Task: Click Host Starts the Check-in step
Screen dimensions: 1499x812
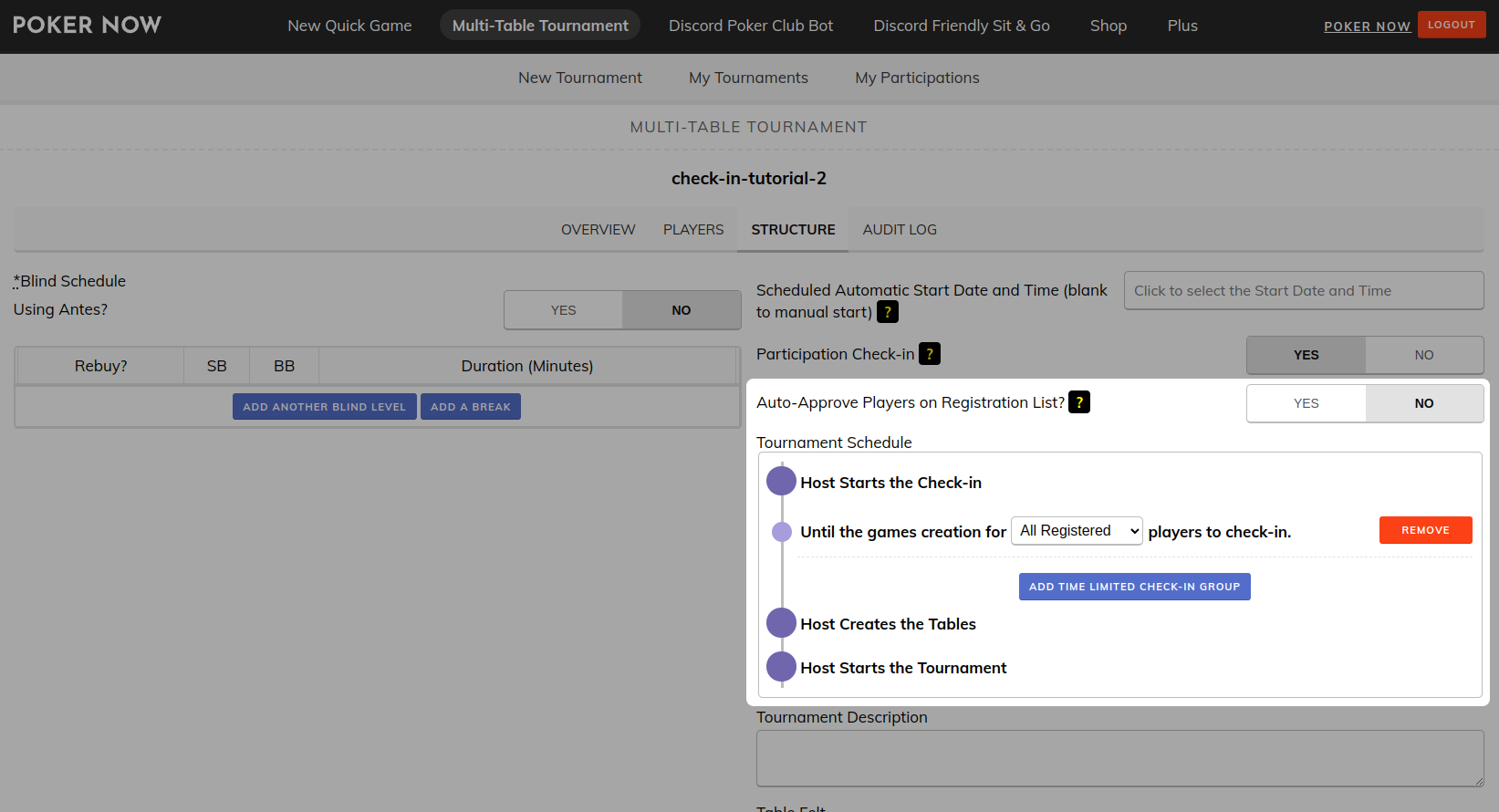Action: (890, 483)
